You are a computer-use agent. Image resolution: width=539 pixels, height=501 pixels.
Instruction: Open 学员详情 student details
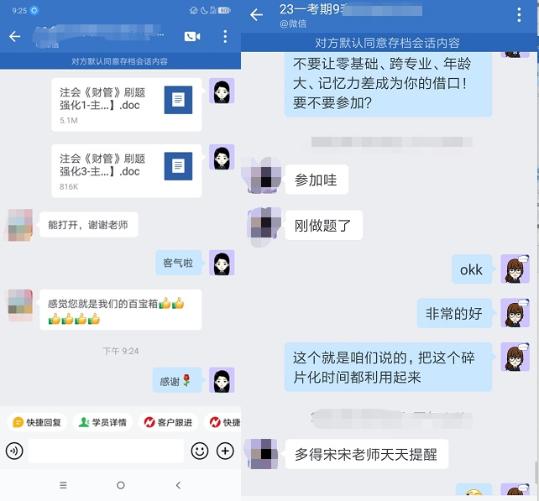click(103, 422)
